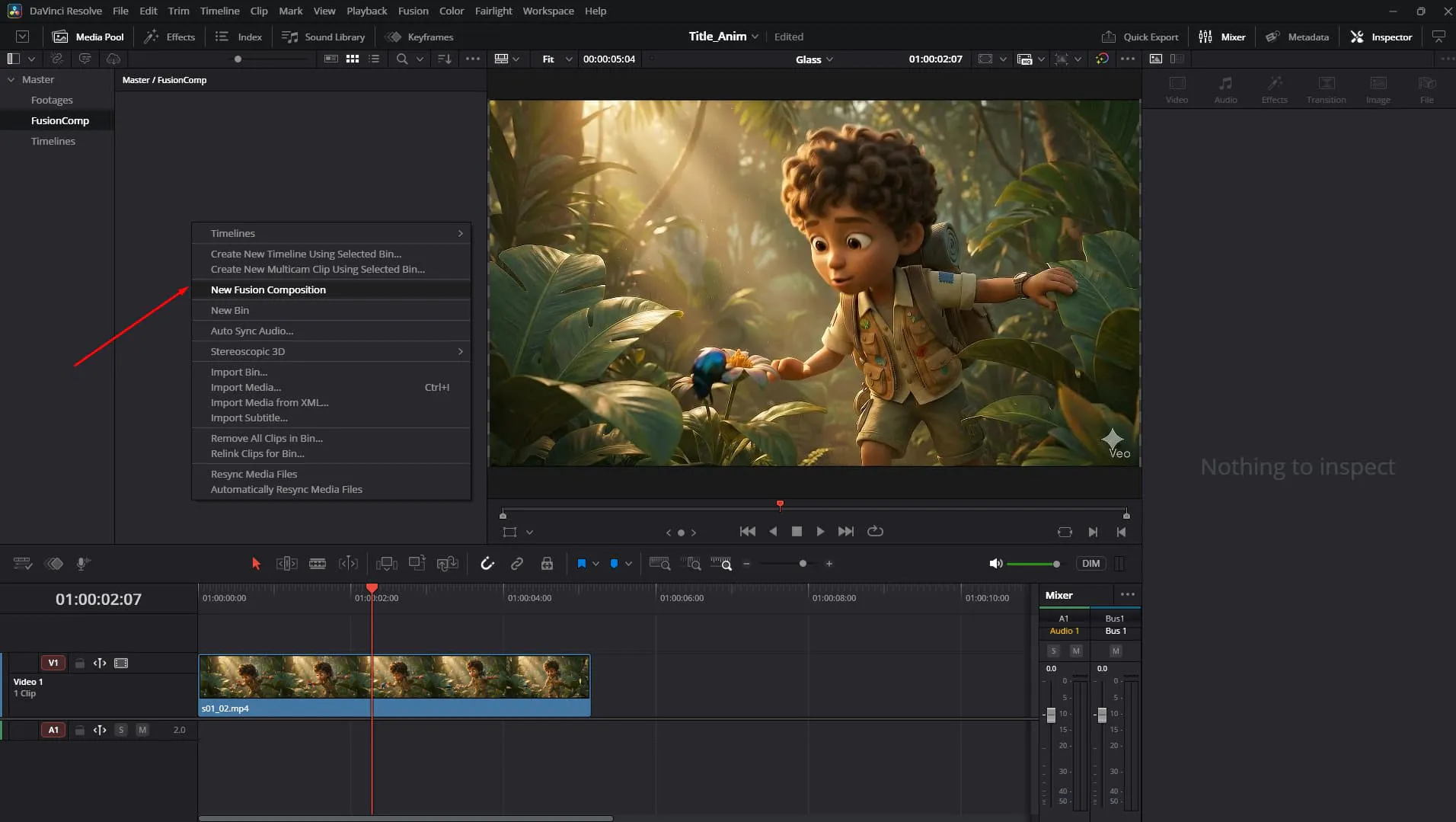
Task: Click the Custom Zoom icon
Action: click(x=721, y=564)
